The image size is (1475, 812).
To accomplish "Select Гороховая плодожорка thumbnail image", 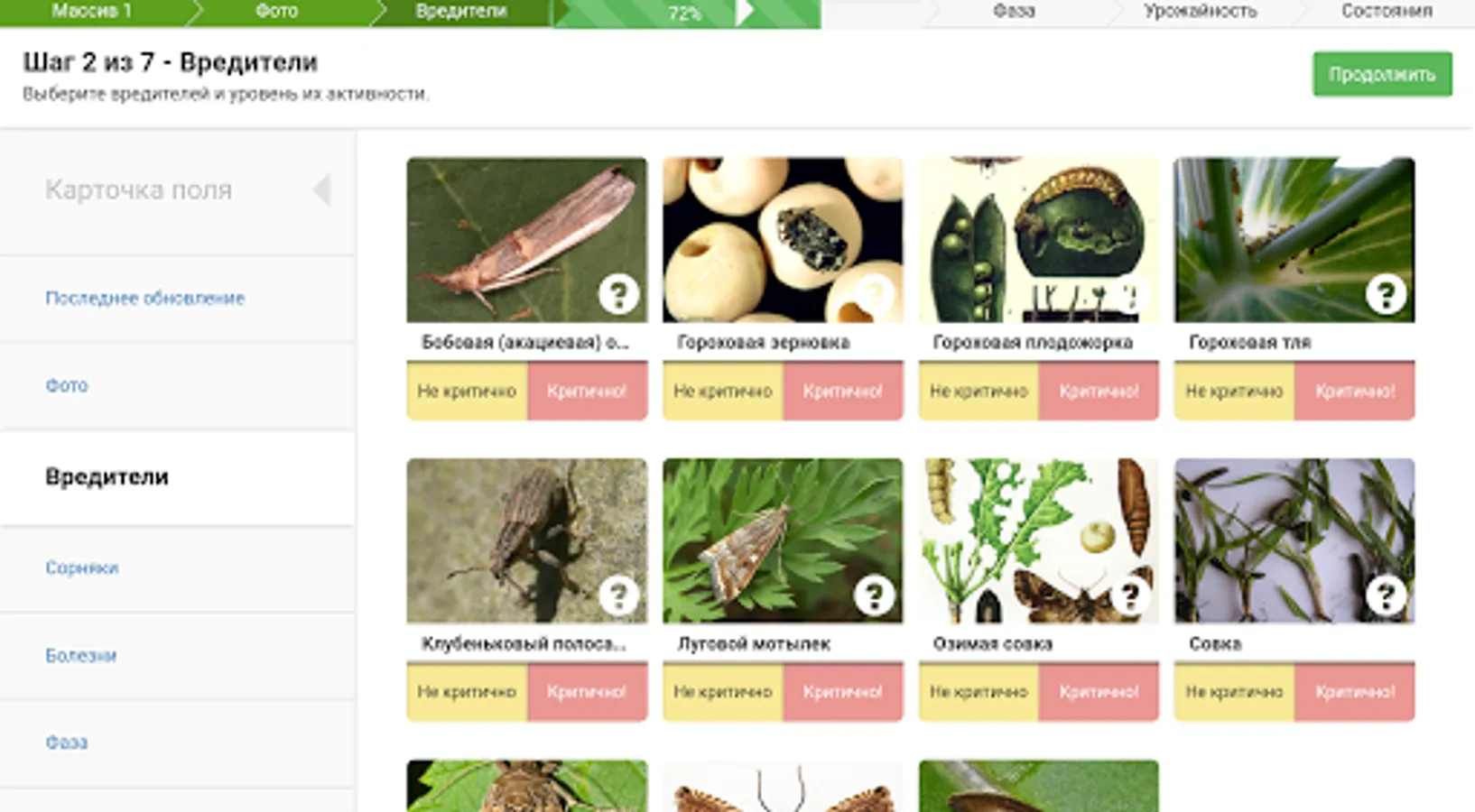I will coord(1039,240).
